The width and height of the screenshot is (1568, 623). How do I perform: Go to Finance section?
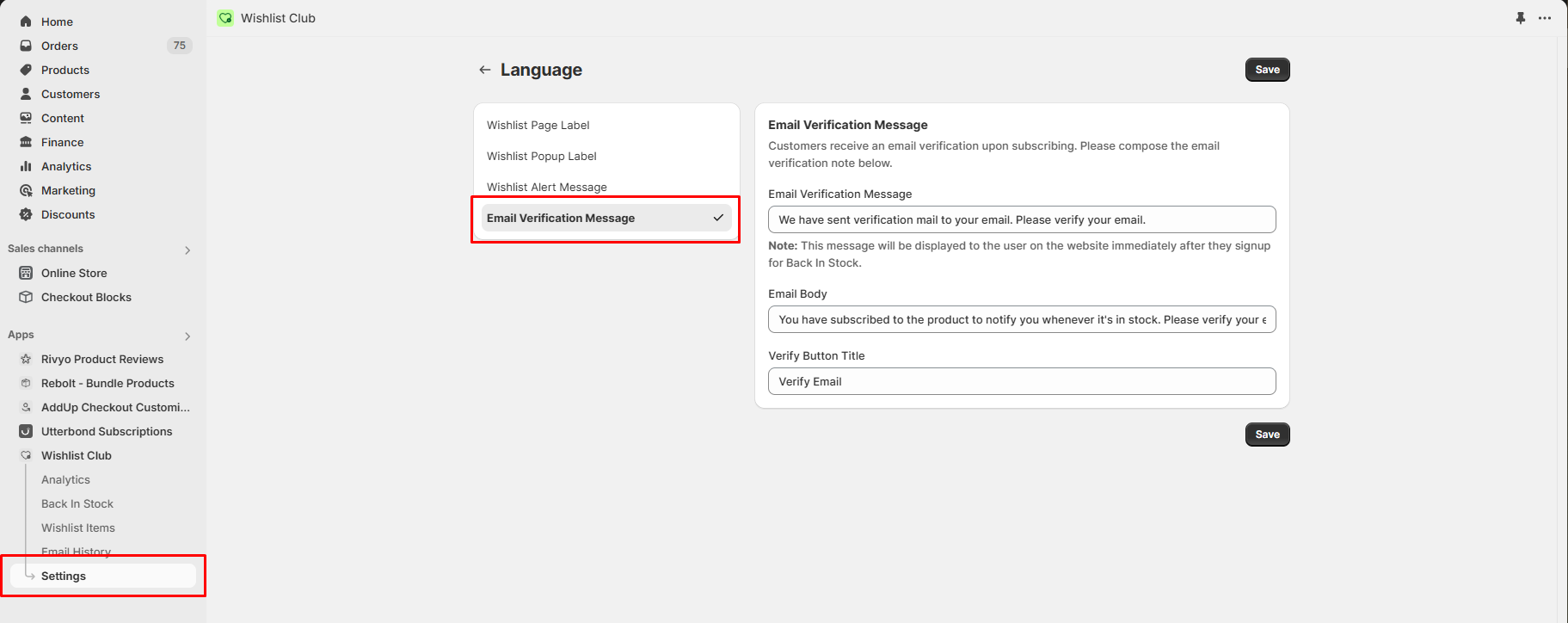63,142
